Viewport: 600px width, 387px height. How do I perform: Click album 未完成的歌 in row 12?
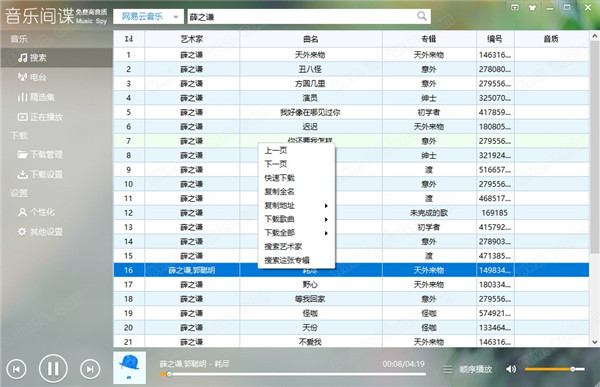point(429,213)
